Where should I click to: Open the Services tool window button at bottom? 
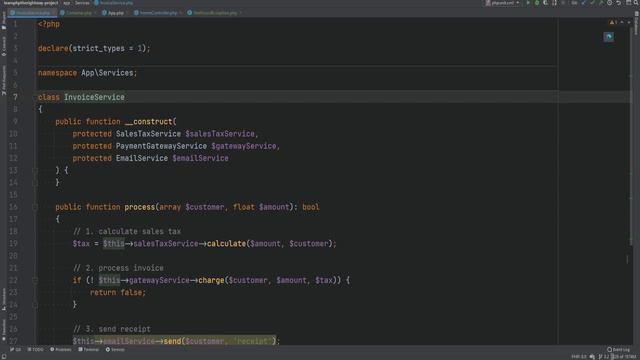click(x=115, y=350)
